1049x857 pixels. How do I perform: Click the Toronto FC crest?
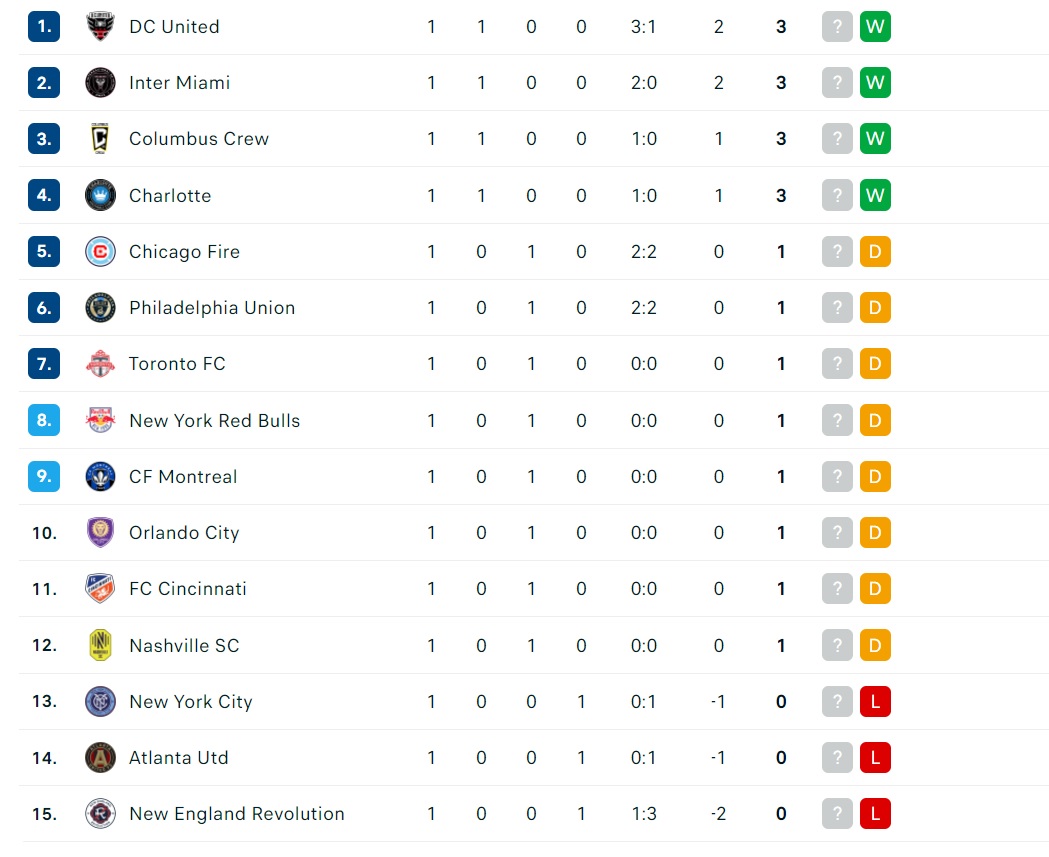click(x=100, y=363)
